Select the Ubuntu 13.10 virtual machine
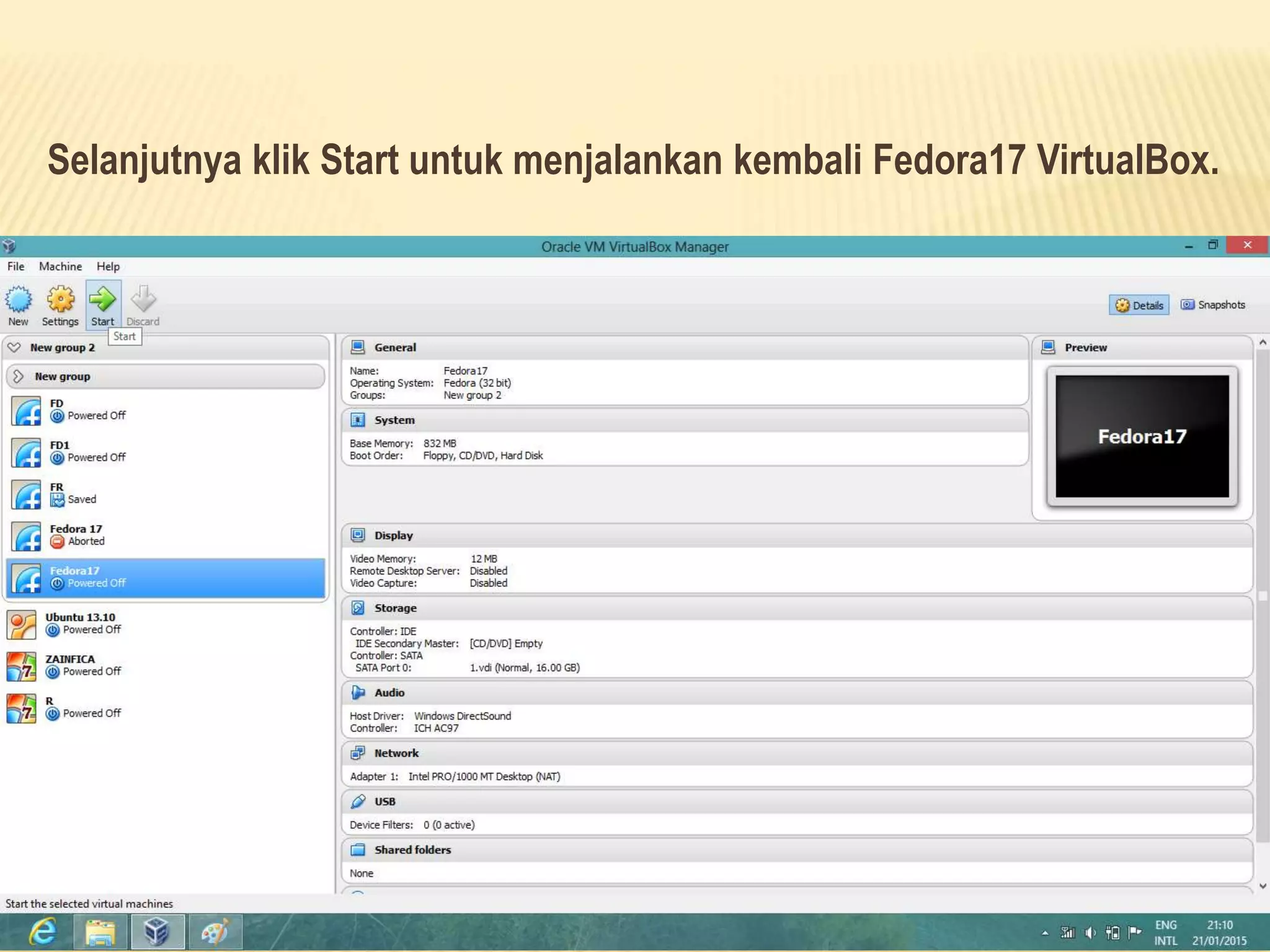Screen dimensions: 1270x952 [x=166, y=624]
